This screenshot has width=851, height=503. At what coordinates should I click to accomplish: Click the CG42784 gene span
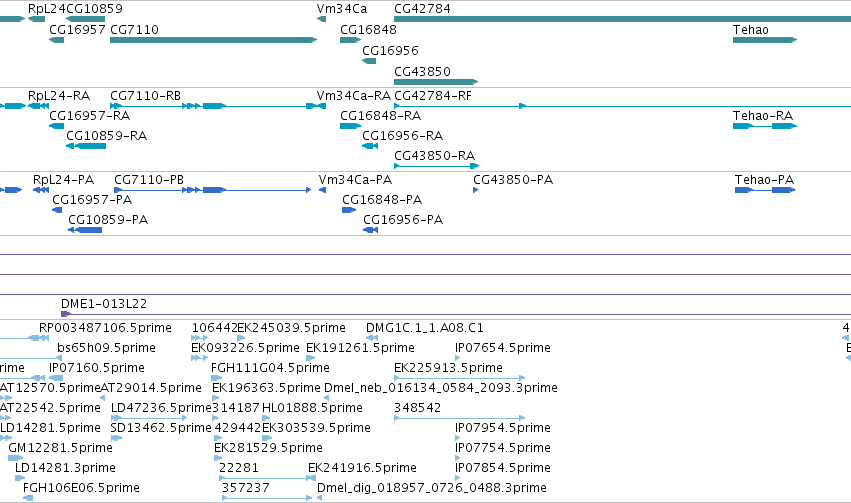[x=623, y=19]
